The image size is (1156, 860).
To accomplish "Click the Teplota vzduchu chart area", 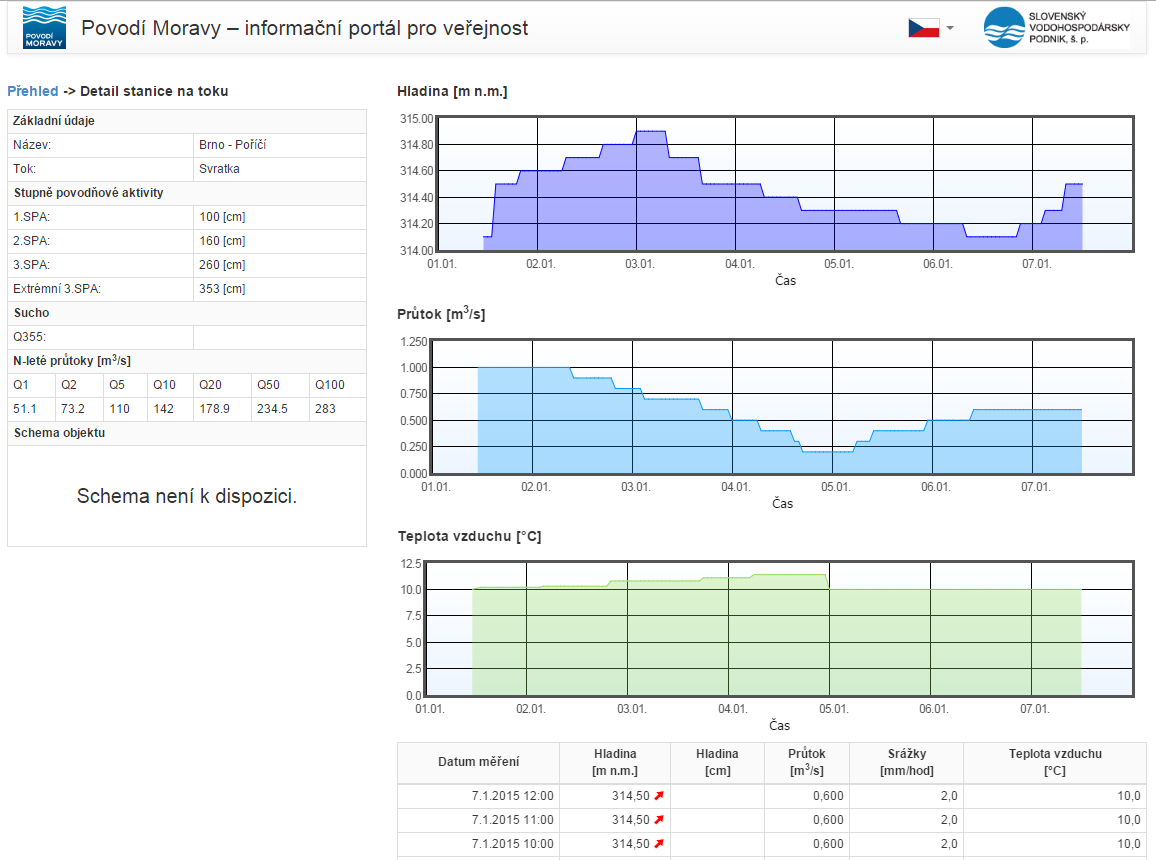I will (x=779, y=629).
